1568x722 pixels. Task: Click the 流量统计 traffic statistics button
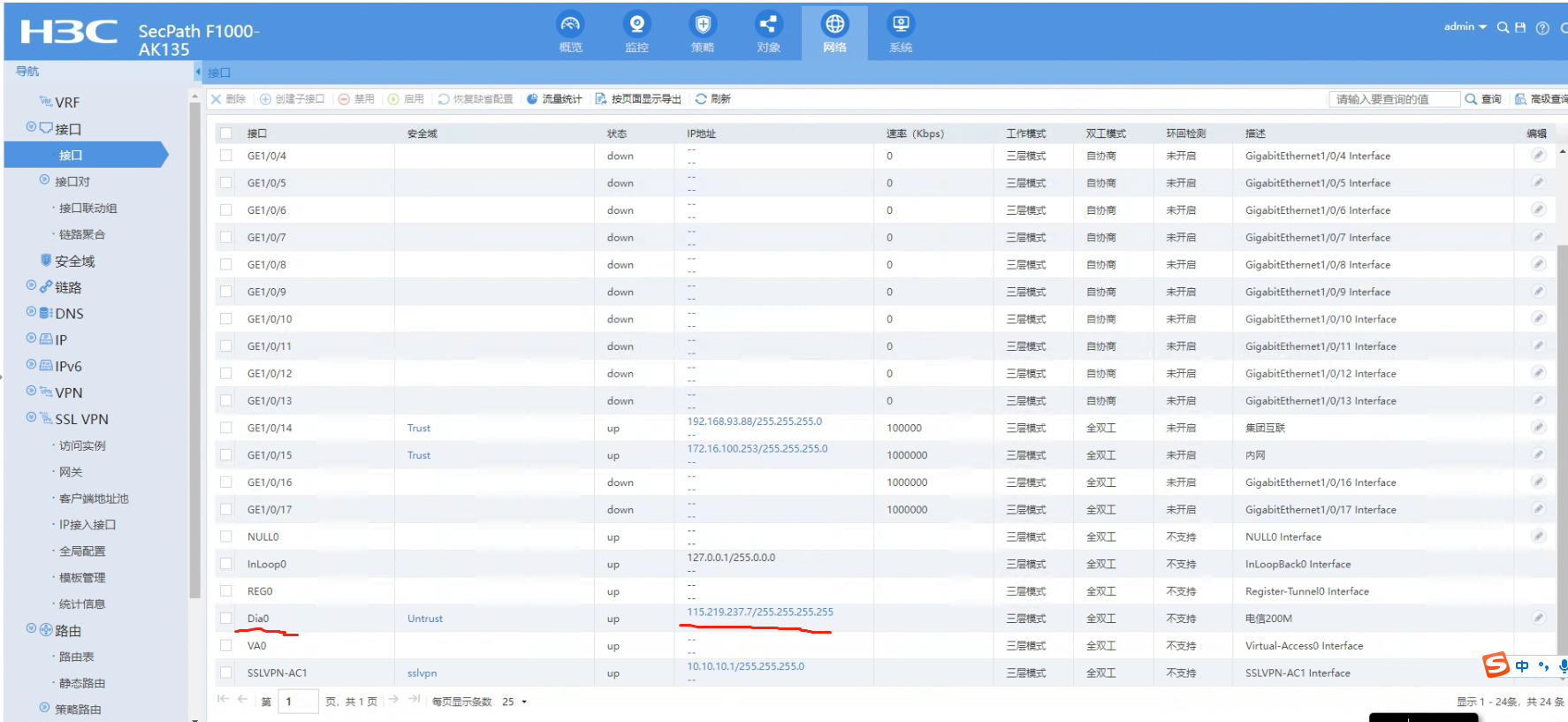554,99
